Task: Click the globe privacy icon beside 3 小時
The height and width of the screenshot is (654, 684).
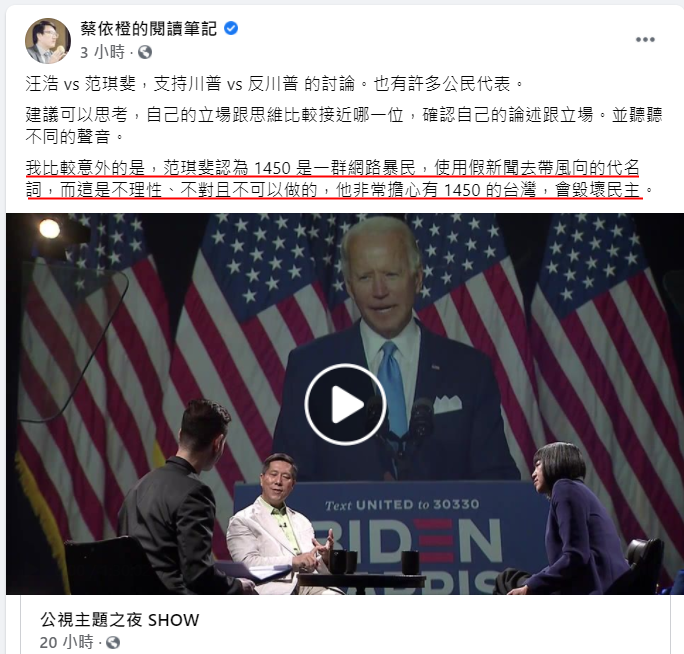Action: (145, 53)
